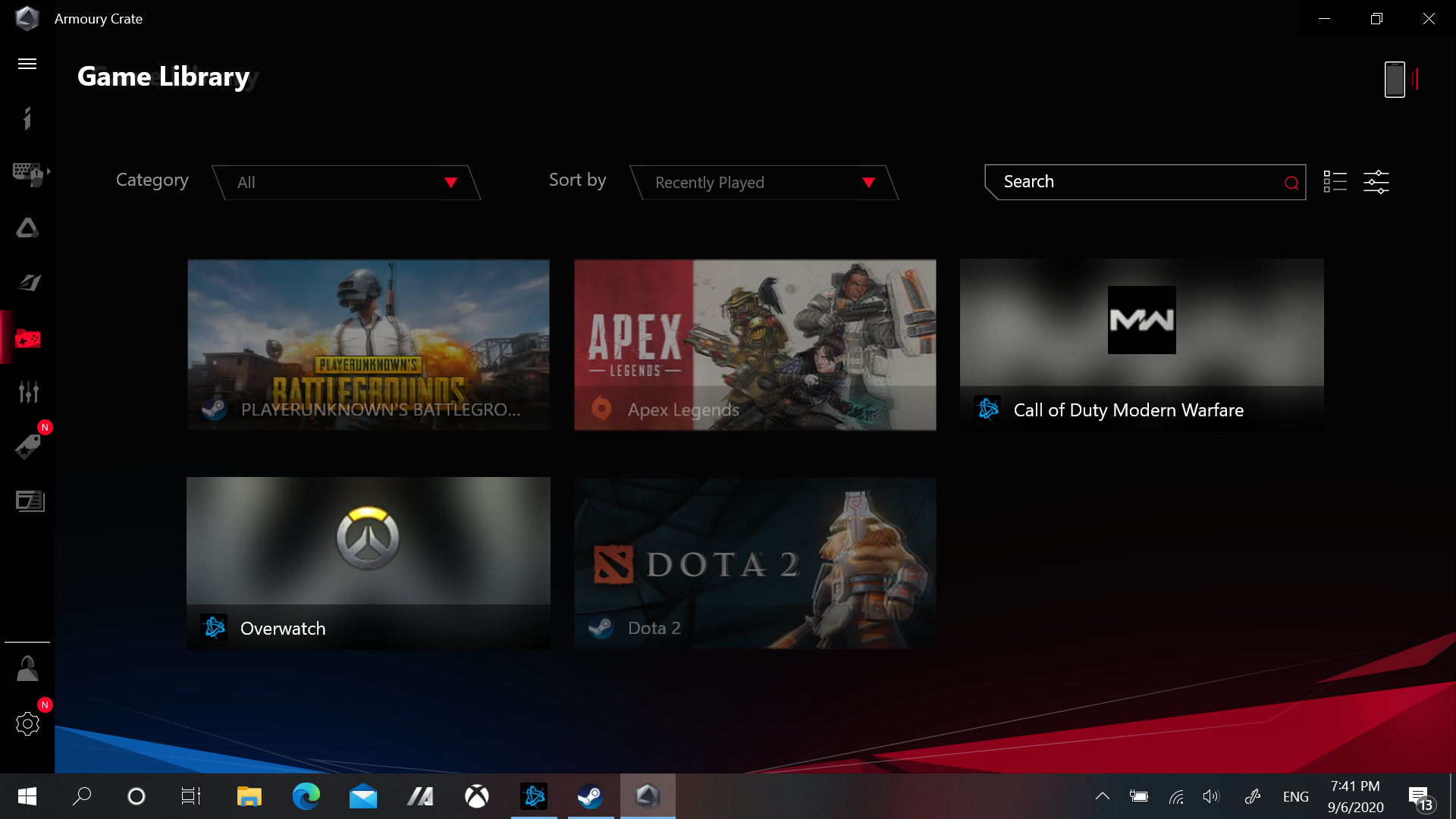Open the User Center profile icon

point(27,669)
